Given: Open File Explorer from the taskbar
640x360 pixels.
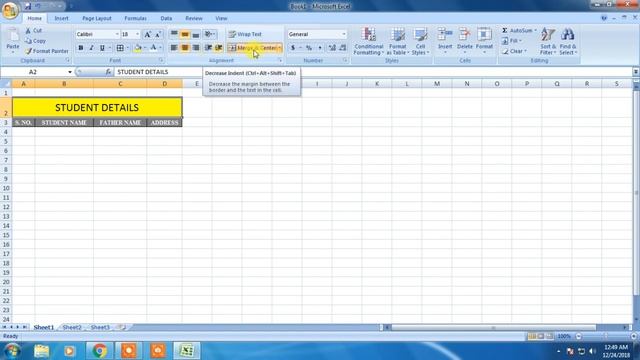Looking at the screenshot, I should point(41,351).
